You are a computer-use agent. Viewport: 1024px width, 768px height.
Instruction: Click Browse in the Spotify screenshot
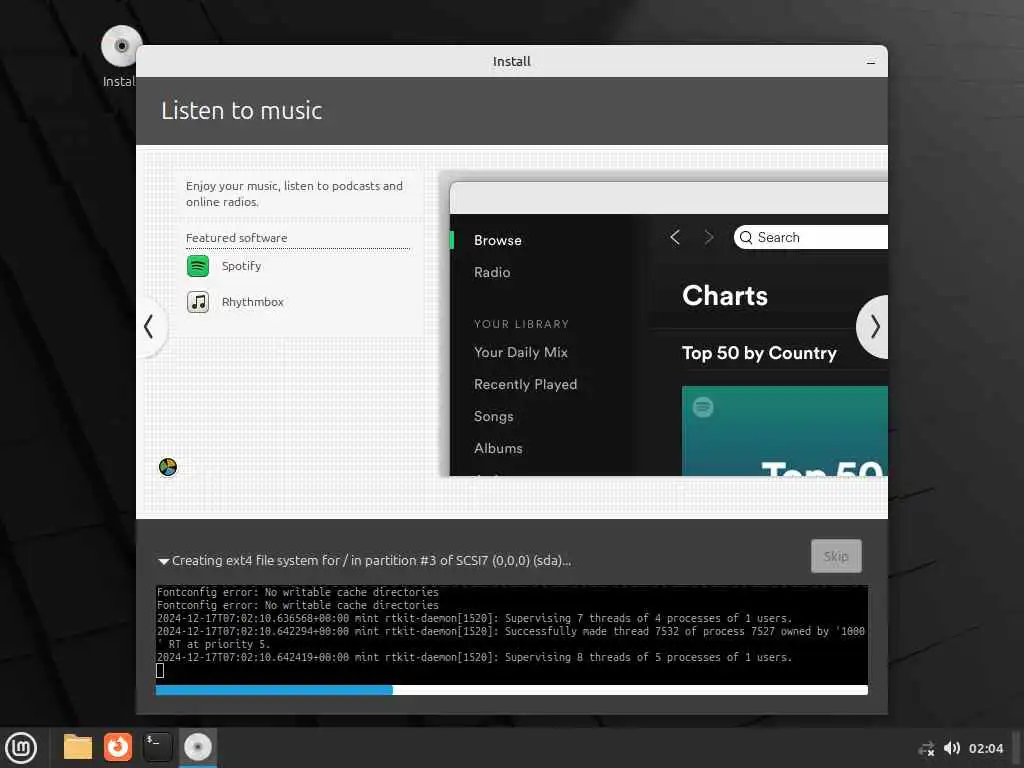coord(498,240)
